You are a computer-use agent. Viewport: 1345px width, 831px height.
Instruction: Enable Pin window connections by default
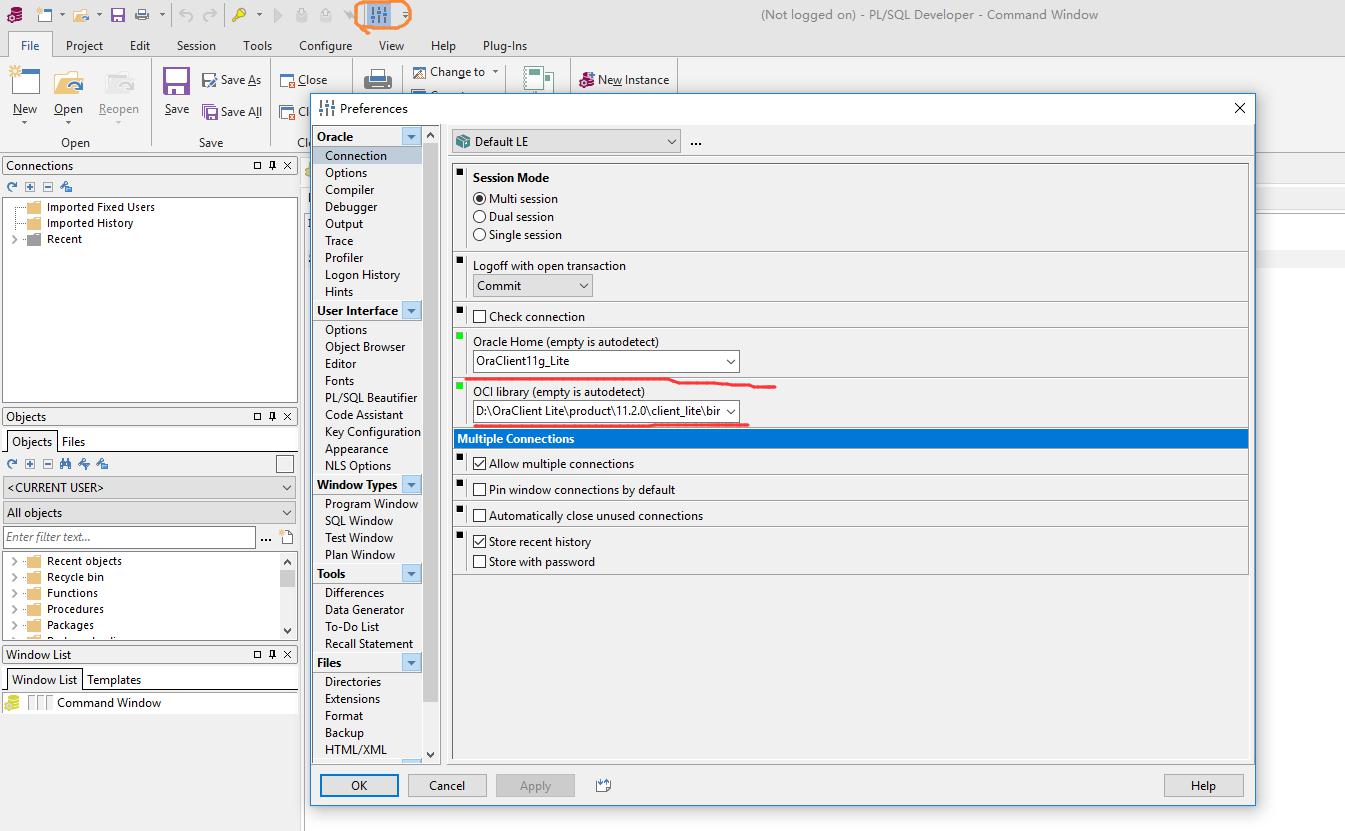[480, 490]
